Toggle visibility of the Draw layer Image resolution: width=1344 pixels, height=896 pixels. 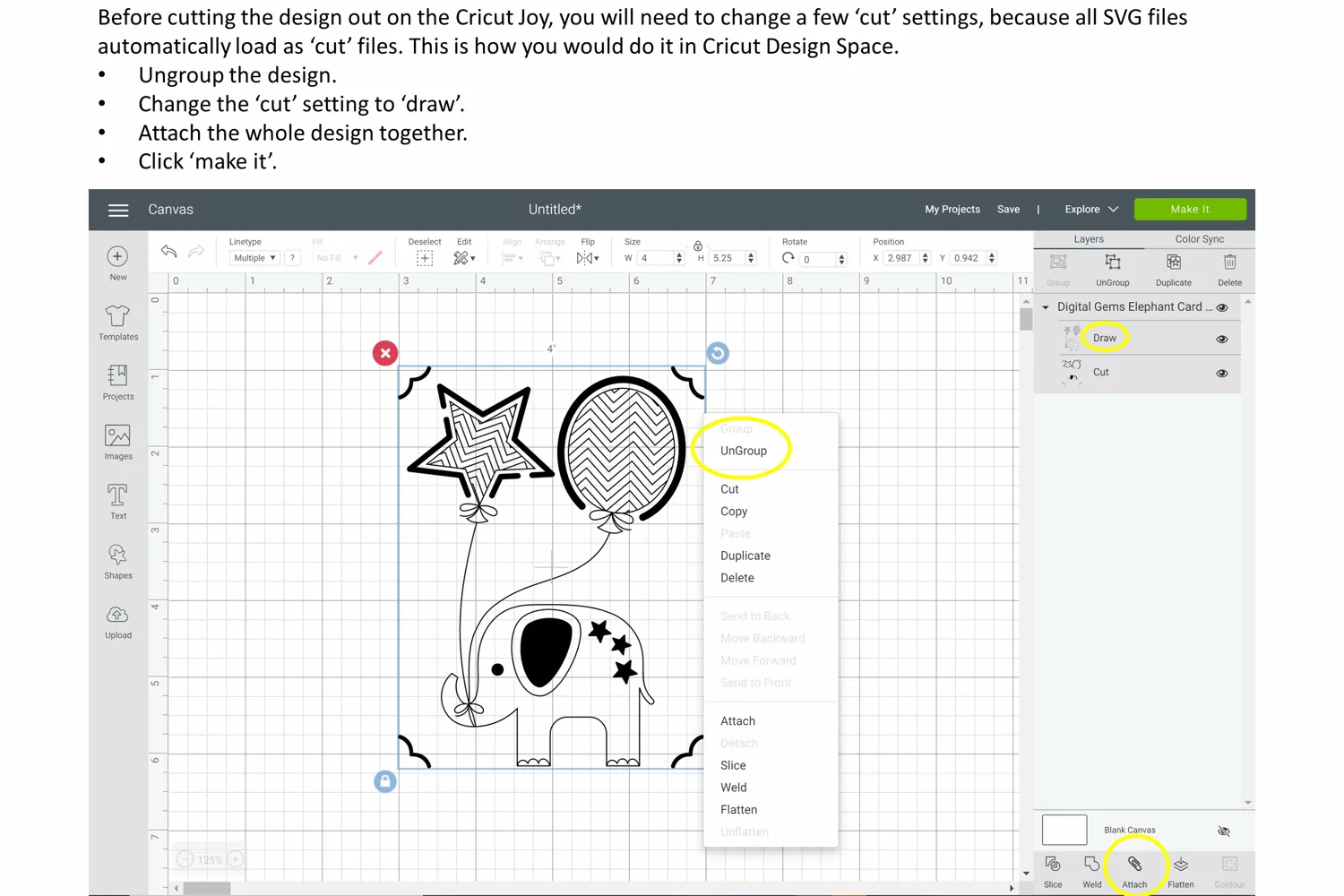1222,340
